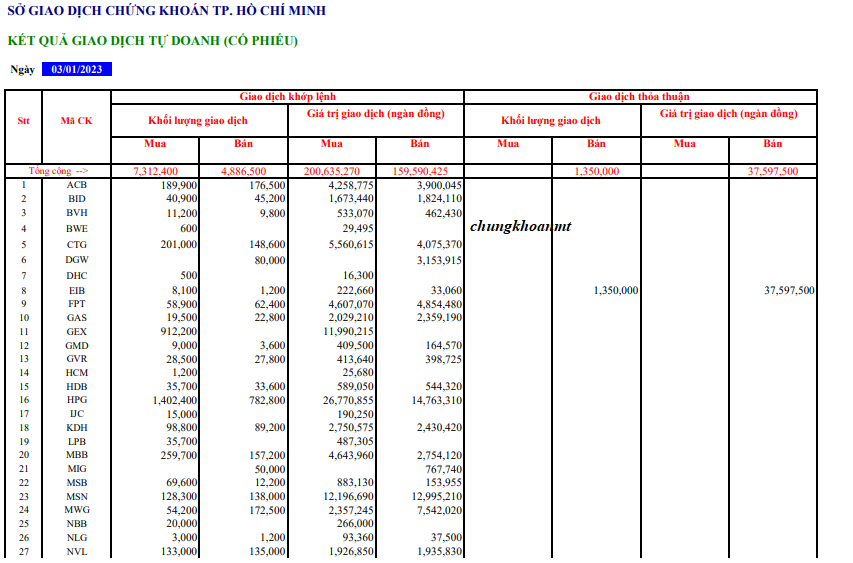
Task: Select the EIB stock code
Action: [77, 290]
